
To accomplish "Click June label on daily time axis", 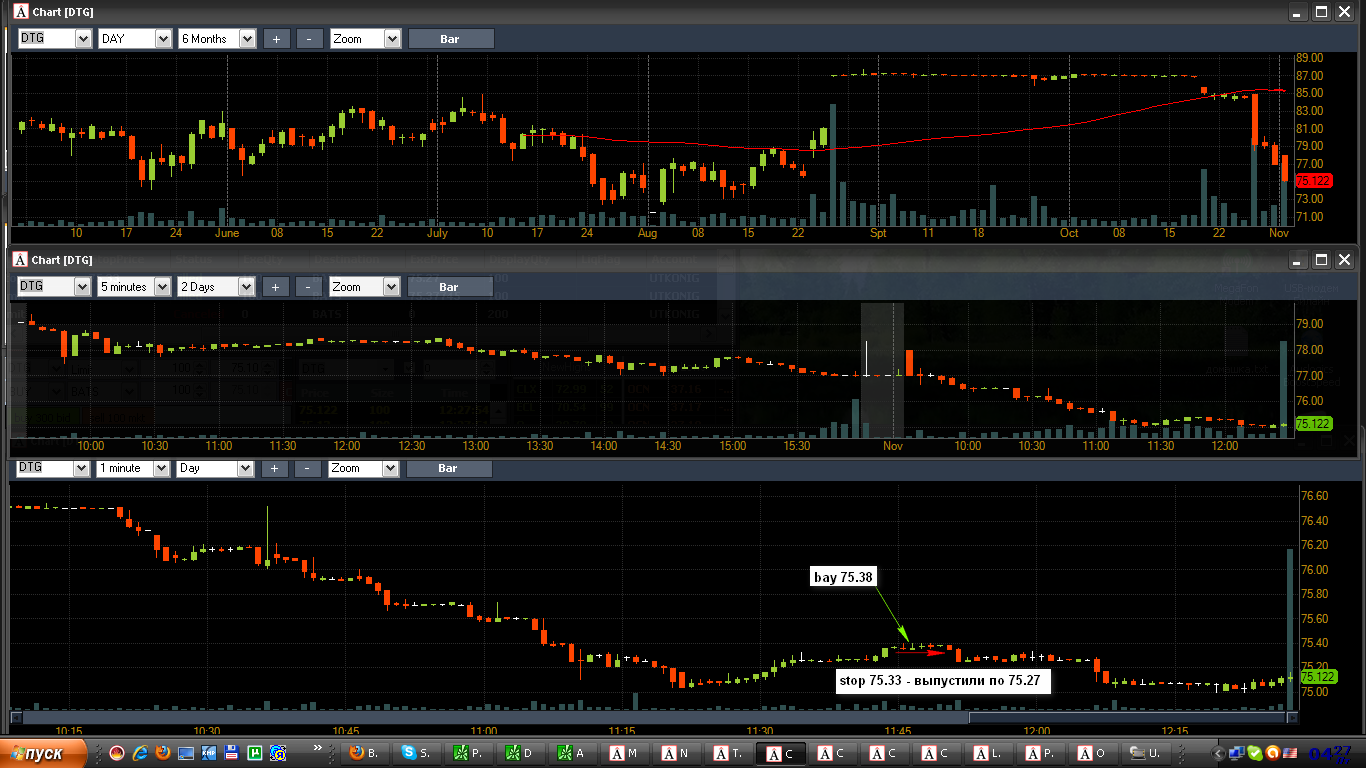I will 228,233.
